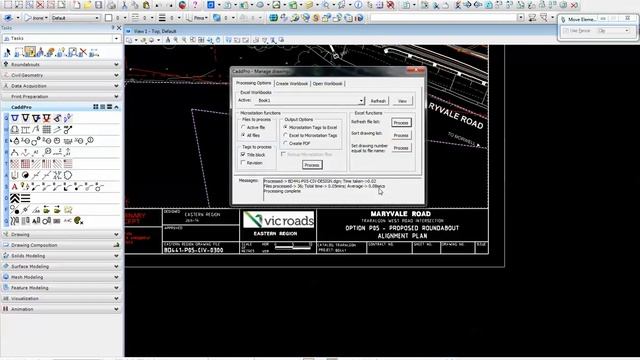Click the highlighted Move tool icon in Tasks
640x360 pixels.
(x=29, y=52)
